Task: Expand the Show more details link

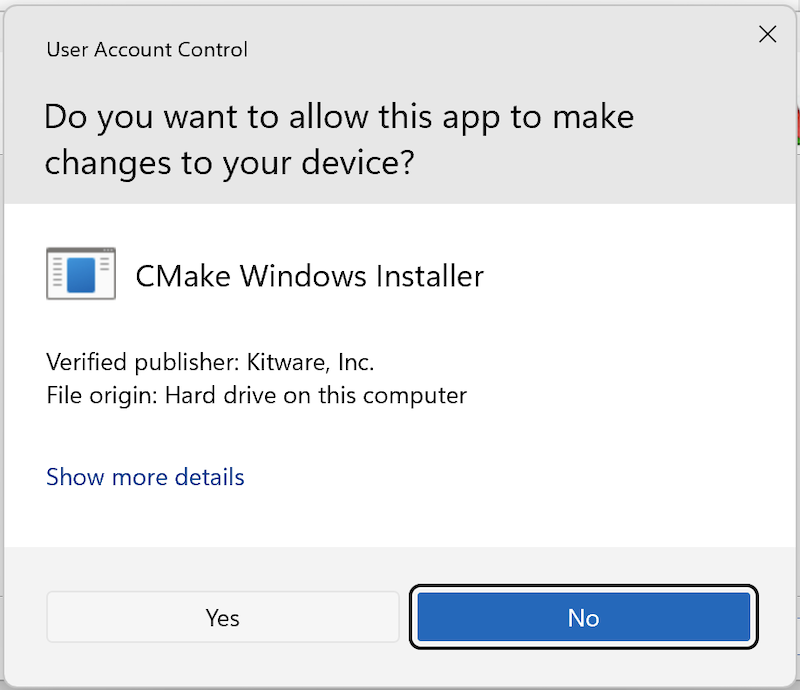Action: [145, 477]
